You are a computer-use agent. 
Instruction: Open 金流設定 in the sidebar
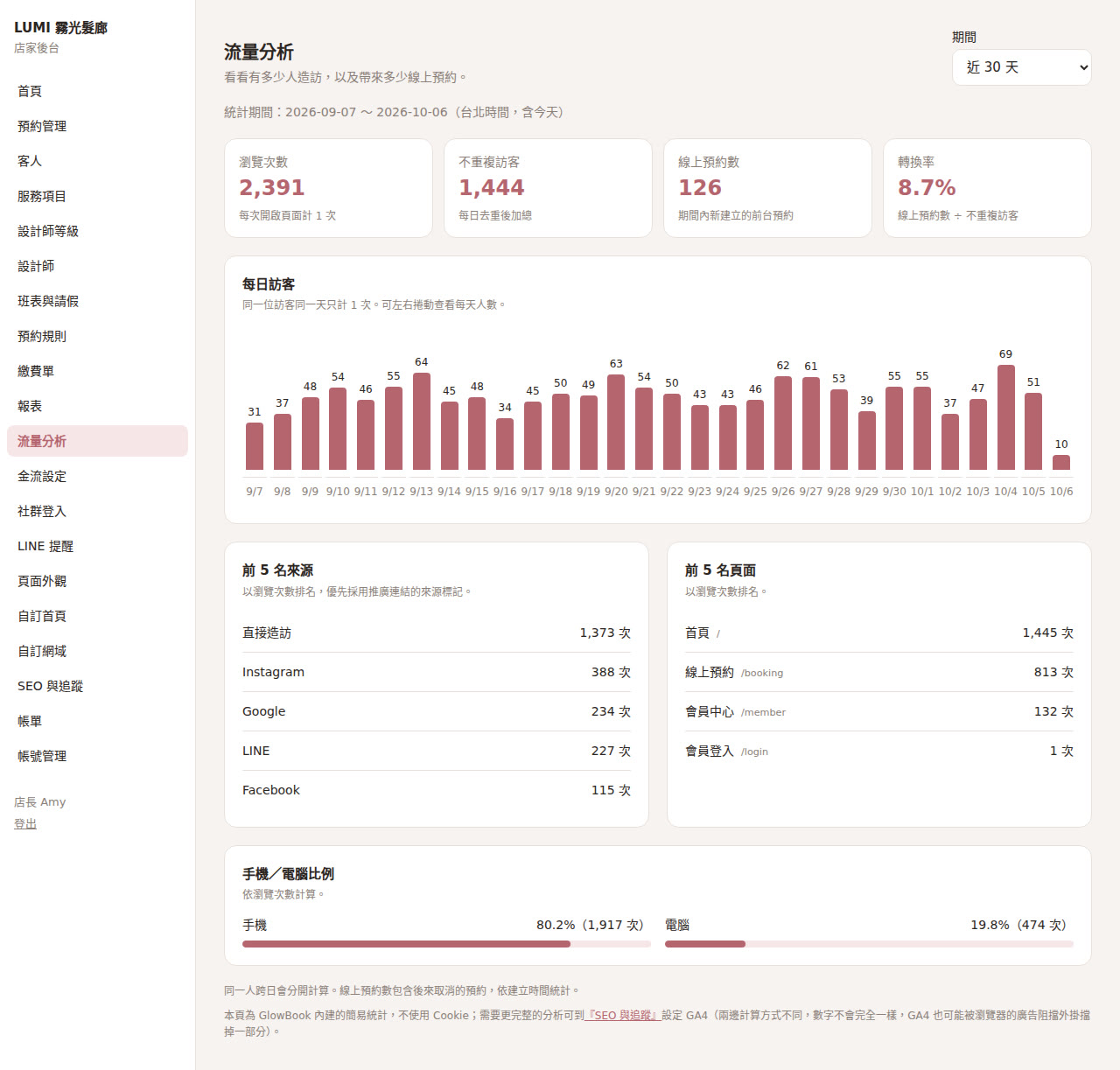coord(97,476)
